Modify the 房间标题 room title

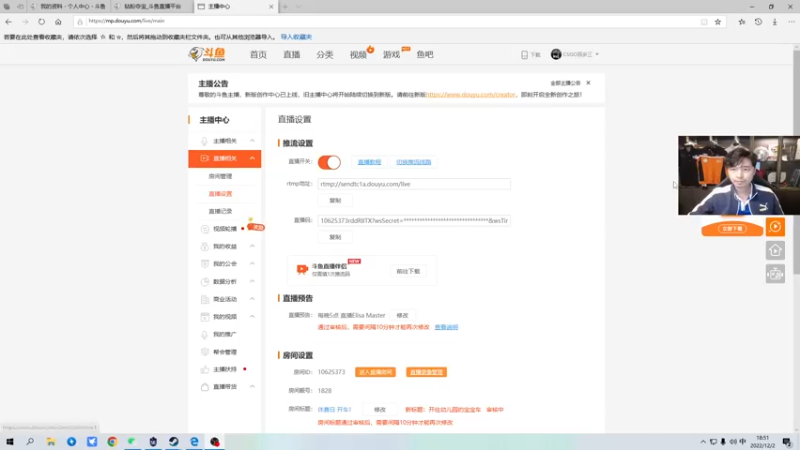[x=380, y=410]
